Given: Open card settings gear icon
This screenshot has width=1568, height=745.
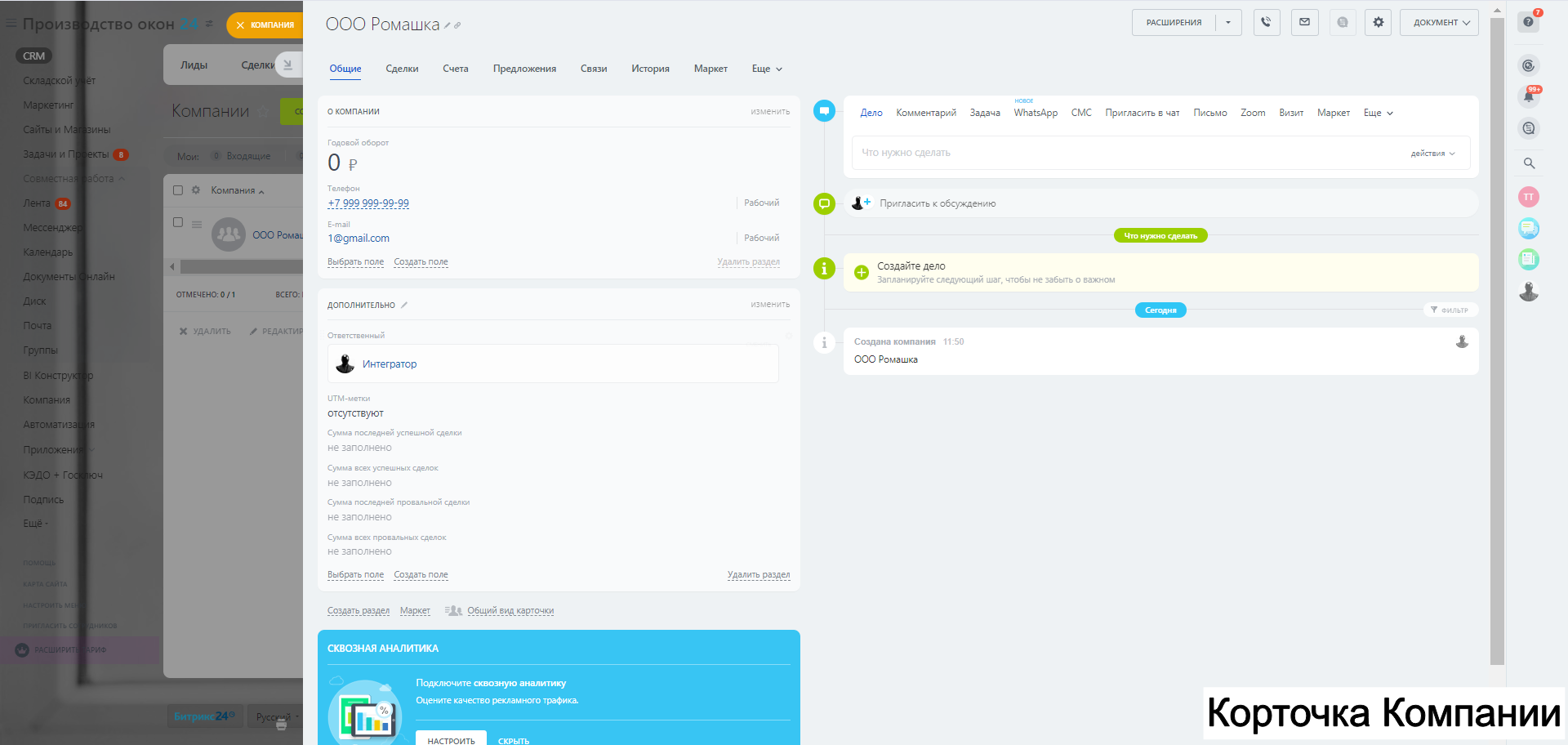Looking at the screenshot, I should (1378, 23).
